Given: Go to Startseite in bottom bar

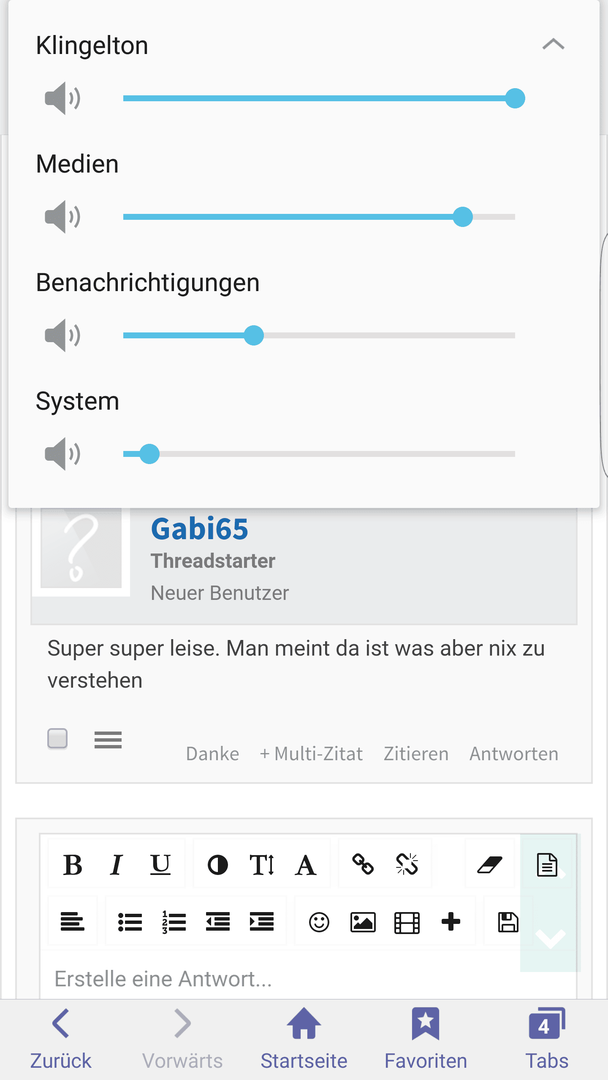Looking at the screenshot, I should tap(304, 1038).
